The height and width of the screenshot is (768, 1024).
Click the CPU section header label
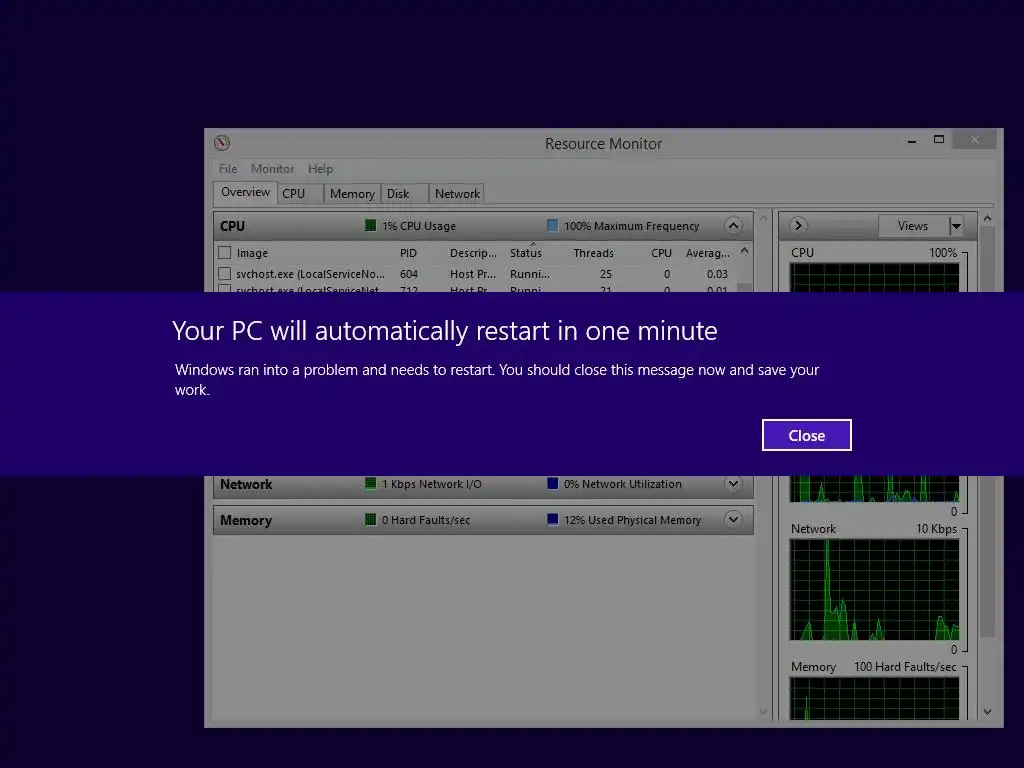(x=232, y=226)
